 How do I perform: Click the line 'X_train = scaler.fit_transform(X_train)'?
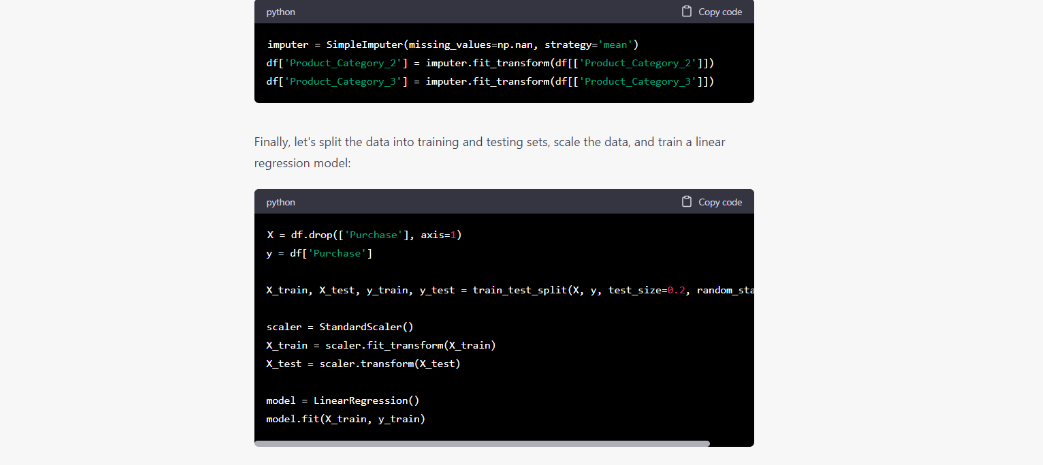point(381,346)
